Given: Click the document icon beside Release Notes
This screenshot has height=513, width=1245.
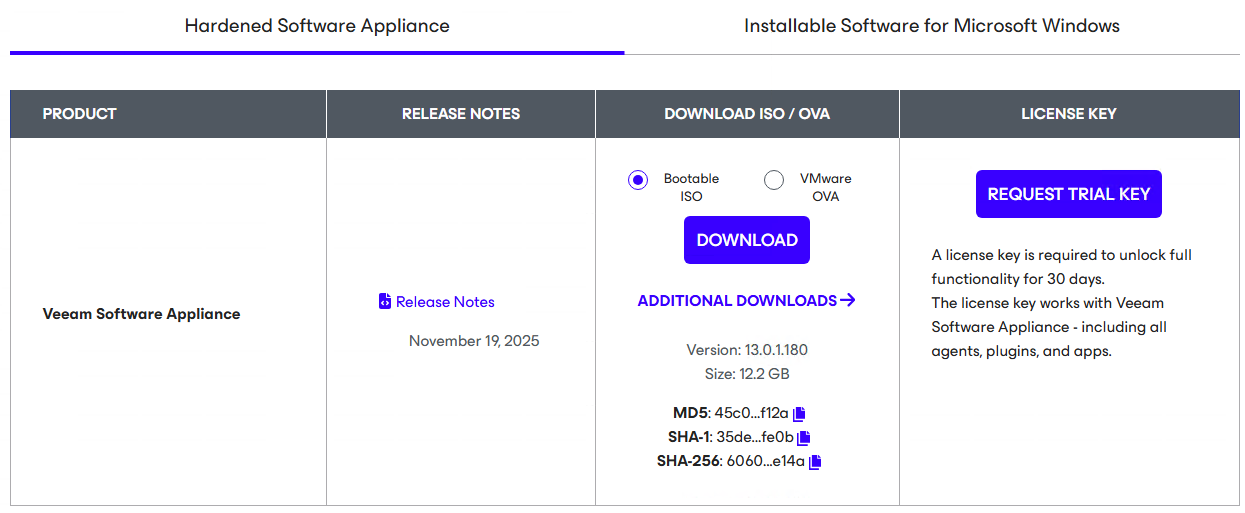Looking at the screenshot, I should click(x=385, y=302).
